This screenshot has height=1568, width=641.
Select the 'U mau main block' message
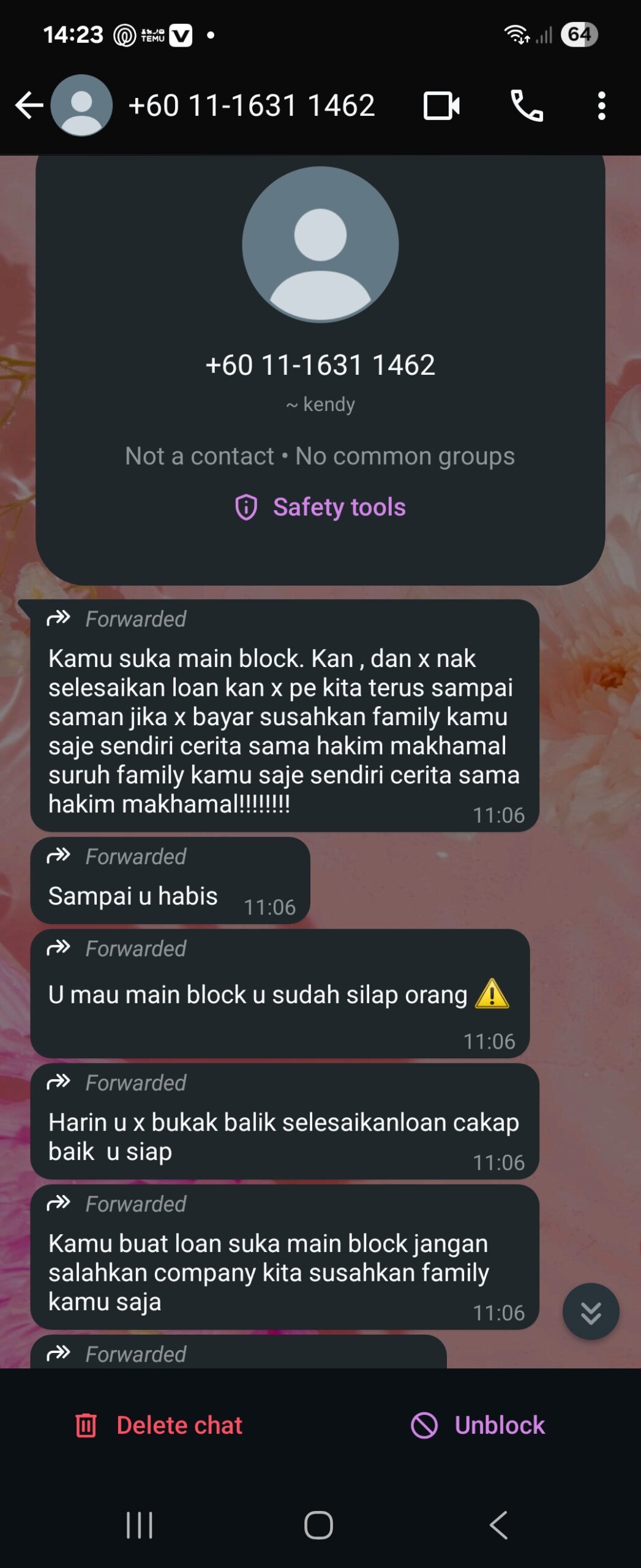(280, 993)
